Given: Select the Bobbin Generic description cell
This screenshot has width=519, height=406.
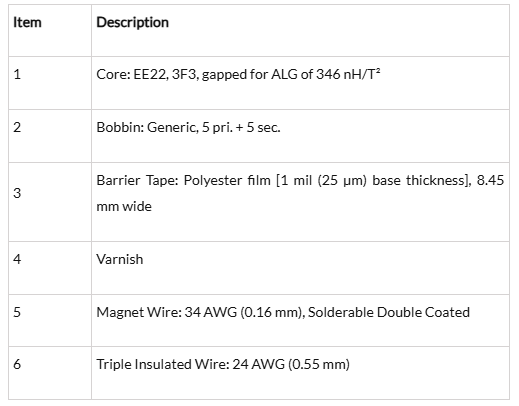Looking at the screenshot, I should tap(300, 136).
